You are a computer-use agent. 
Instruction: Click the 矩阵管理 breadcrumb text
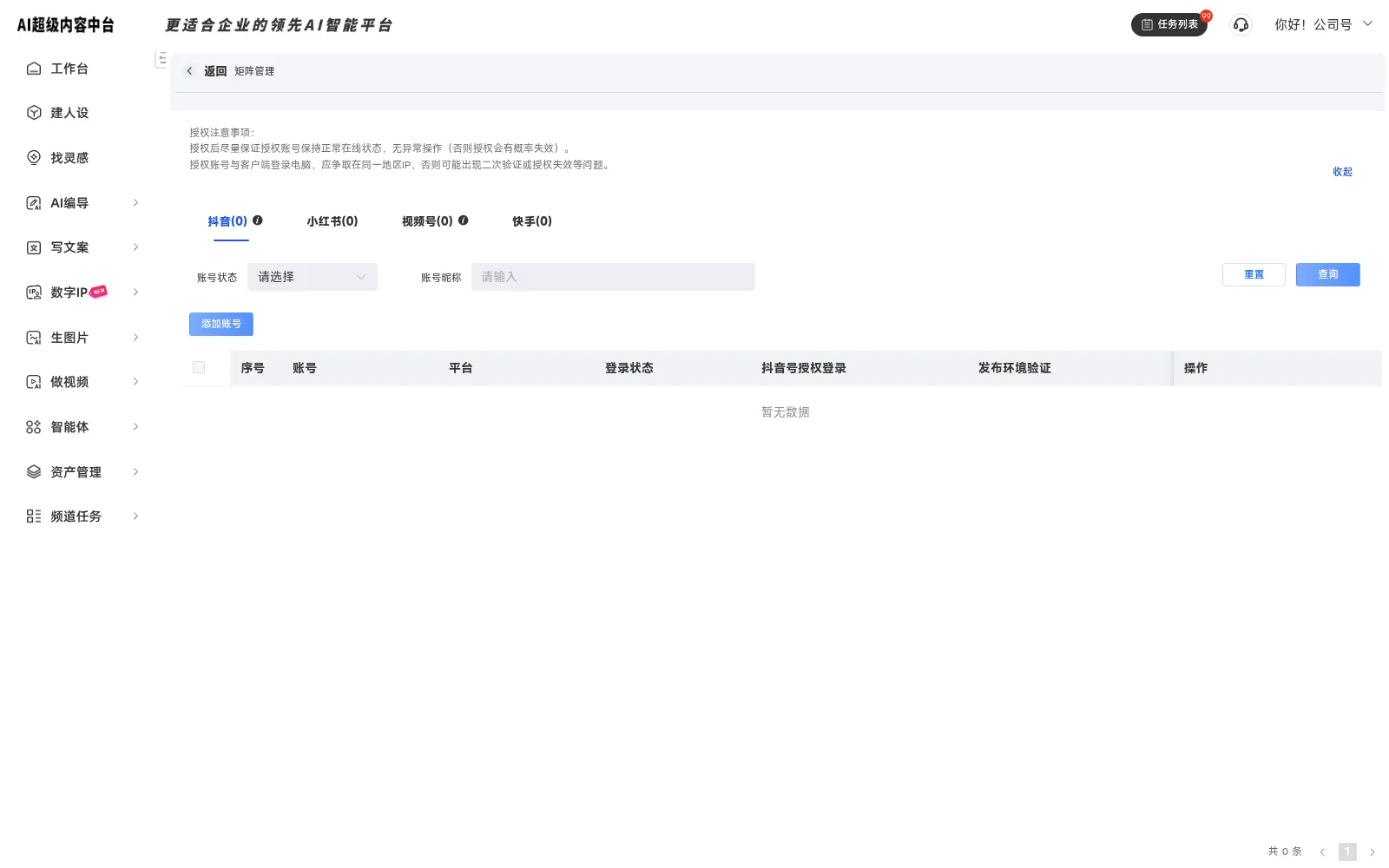(254, 71)
